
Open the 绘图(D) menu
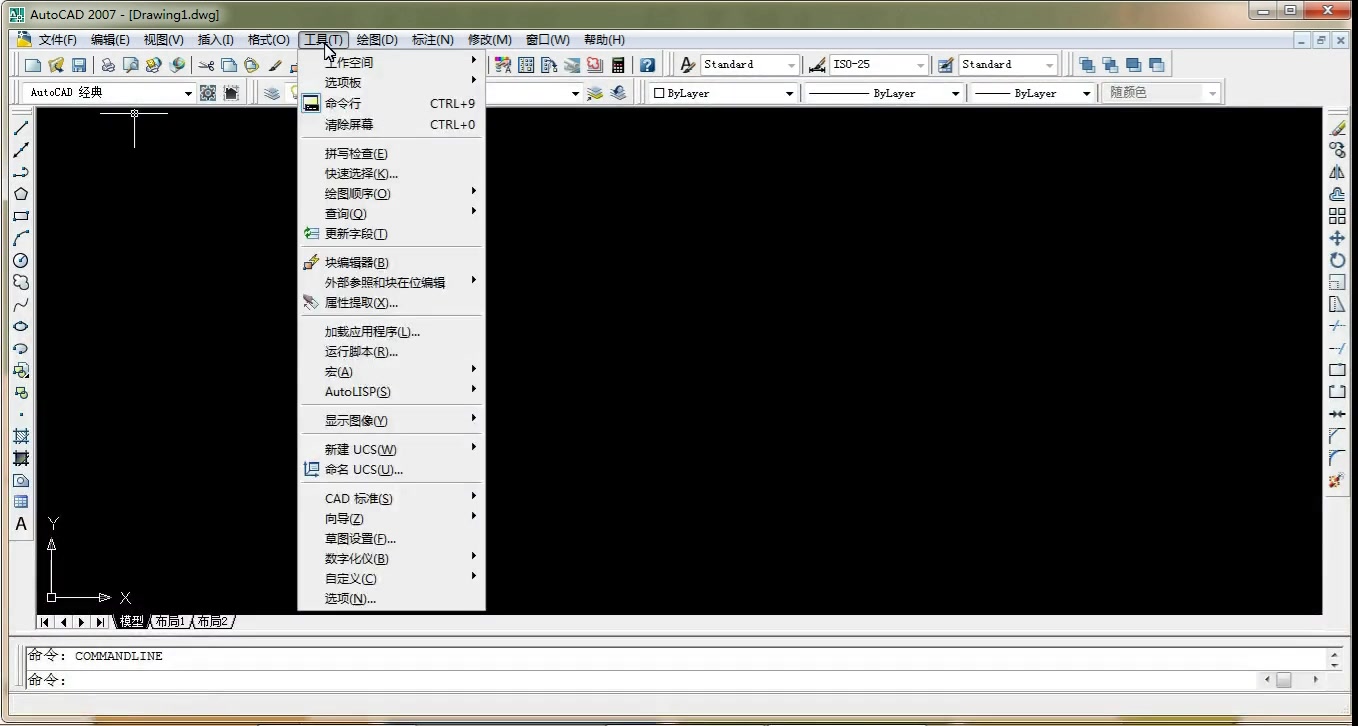click(377, 40)
